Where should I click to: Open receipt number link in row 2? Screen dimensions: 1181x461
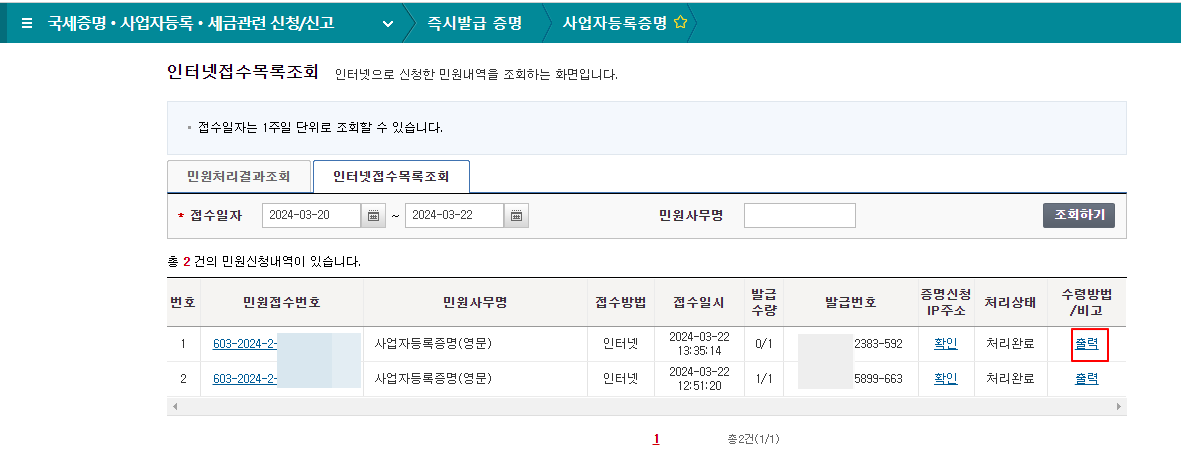(245, 379)
